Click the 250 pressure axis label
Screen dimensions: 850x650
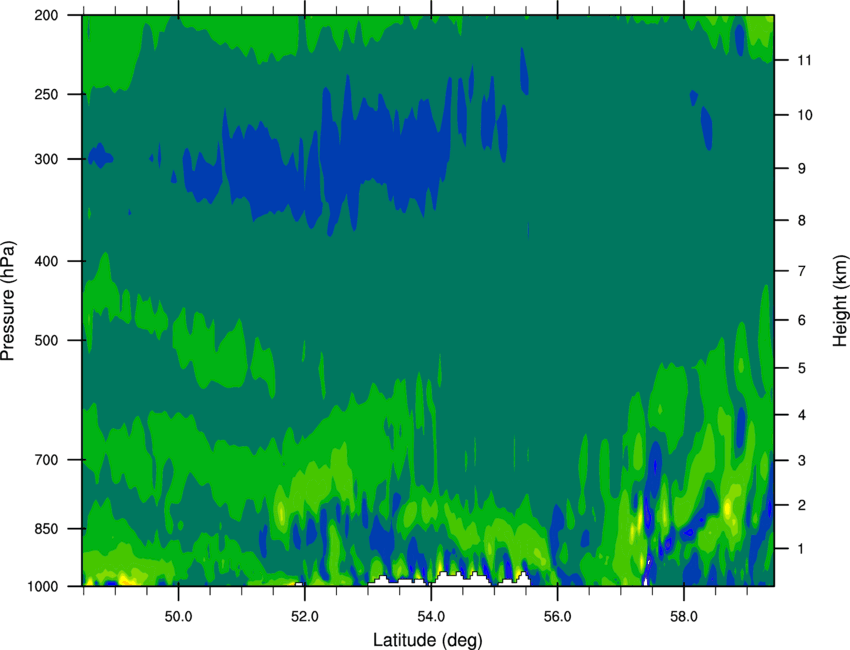point(46,94)
